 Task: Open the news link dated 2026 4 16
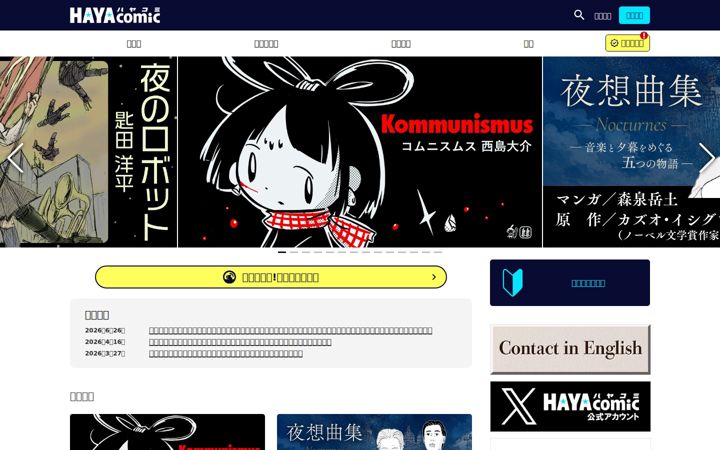pos(240,342)
